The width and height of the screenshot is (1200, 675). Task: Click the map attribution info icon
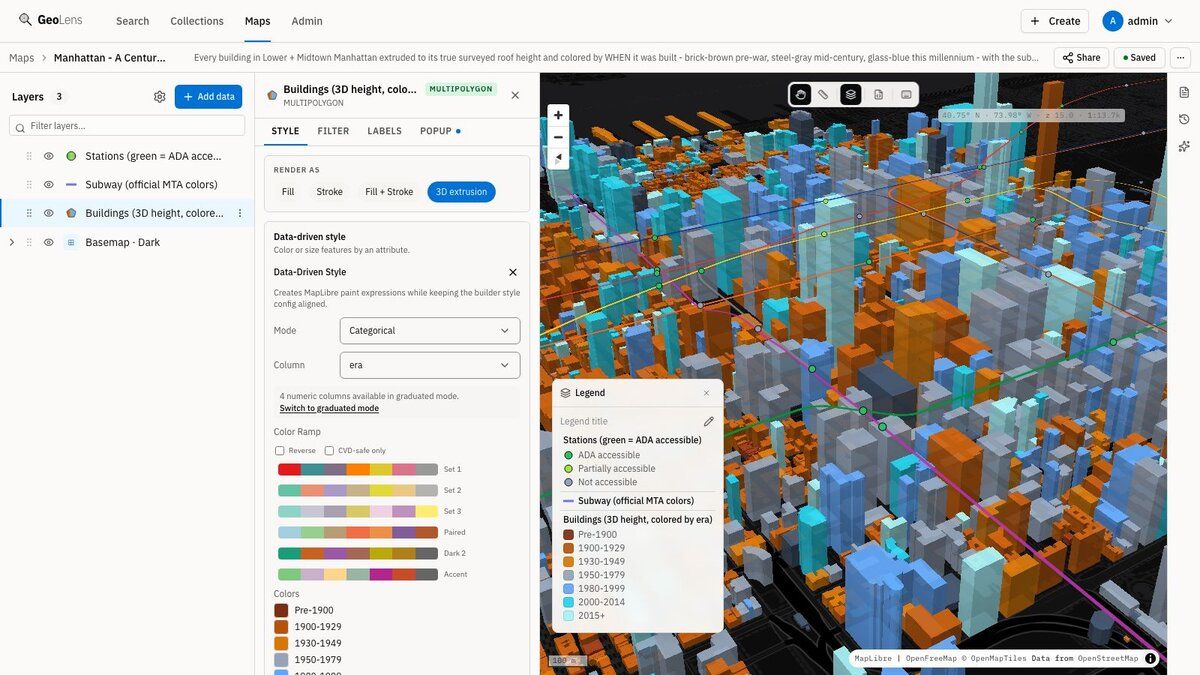tap(1151, 658)
